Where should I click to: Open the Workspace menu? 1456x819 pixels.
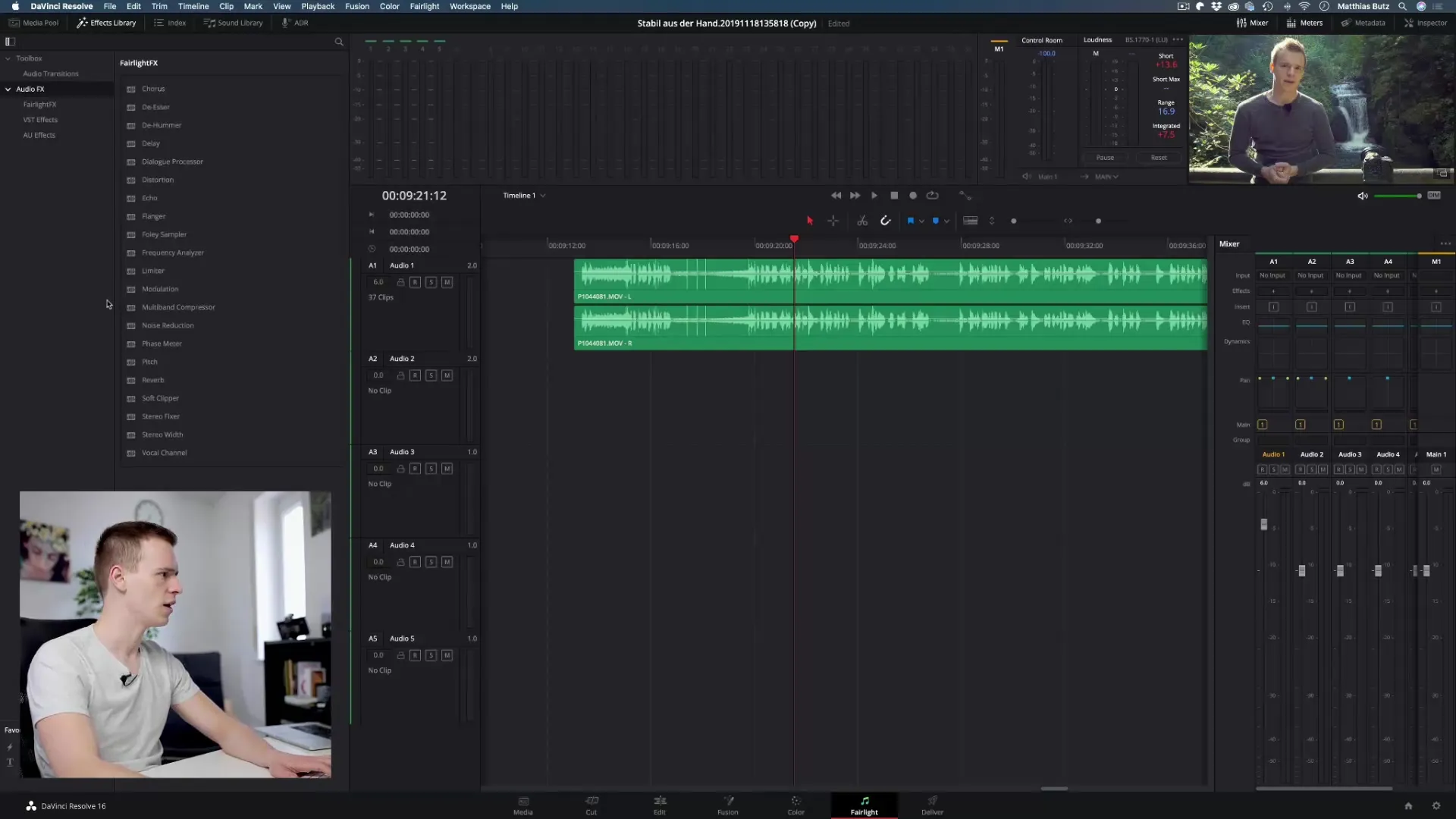click(x=470, y=6)
